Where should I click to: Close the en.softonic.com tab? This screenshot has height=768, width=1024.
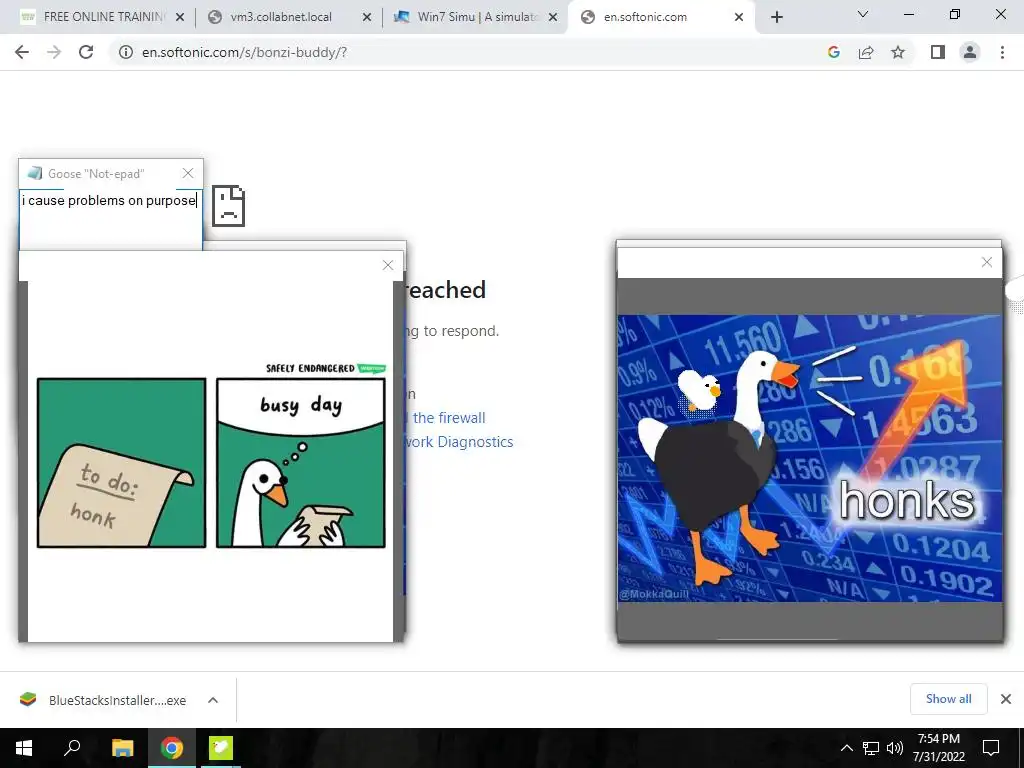pyautogui.click(x=739, y=17)
